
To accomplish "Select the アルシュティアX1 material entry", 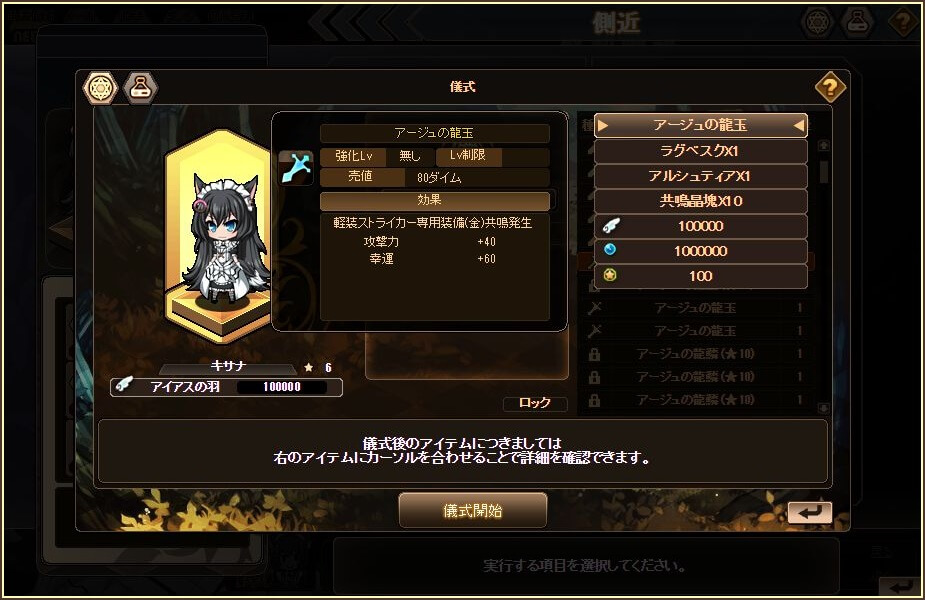I will click(x=700, y=176).
